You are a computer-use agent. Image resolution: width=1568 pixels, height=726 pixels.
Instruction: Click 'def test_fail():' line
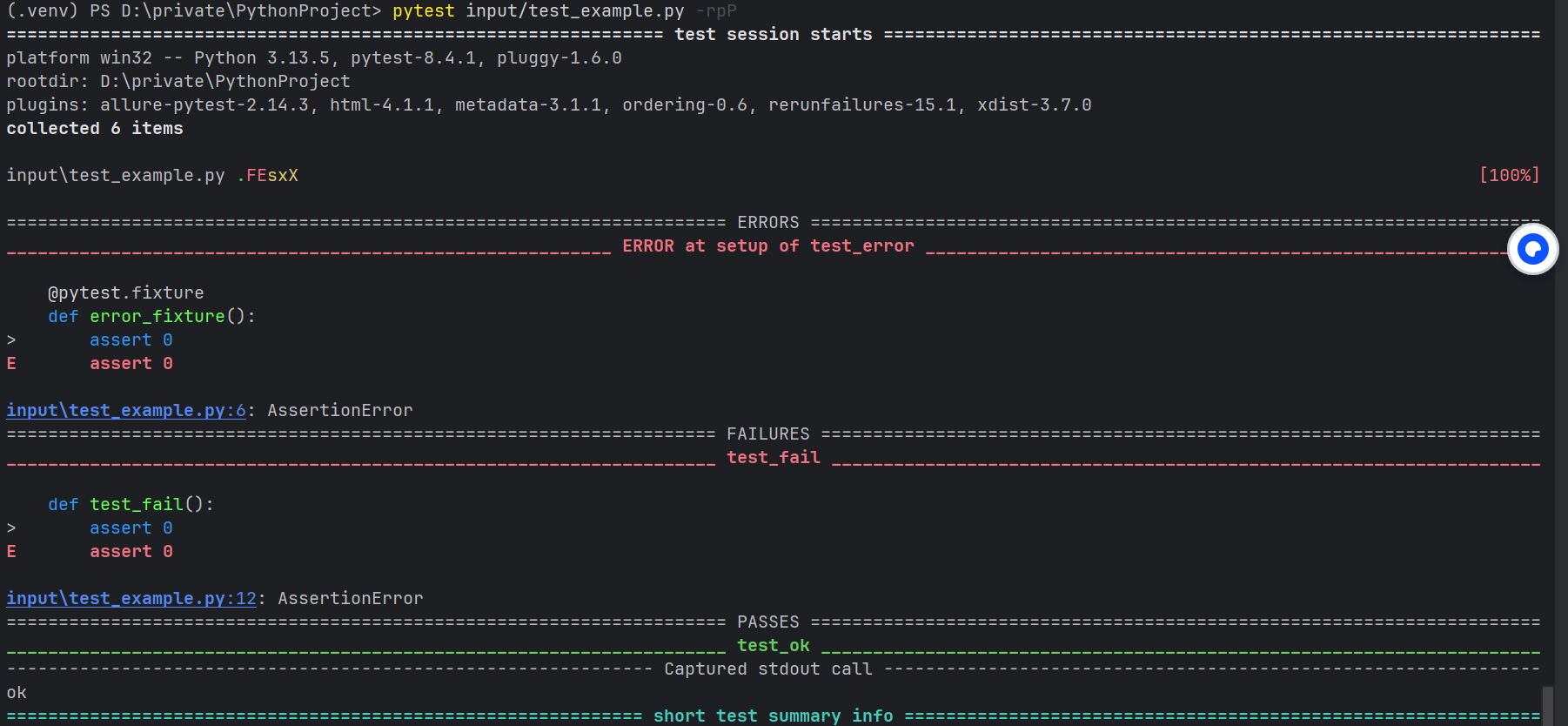click(x=131, y=505)
